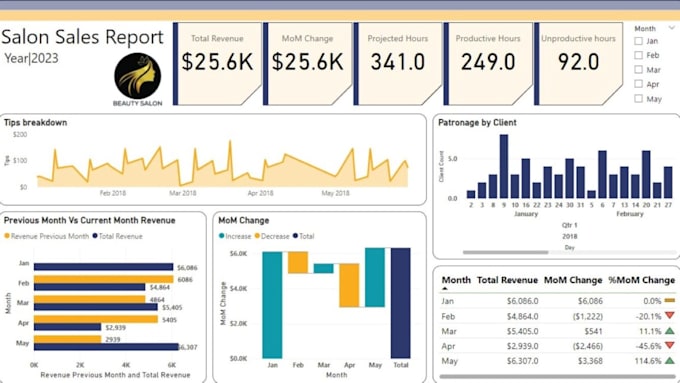
Task: Click the green up arrow in Mar row
Action: [670, 331]
